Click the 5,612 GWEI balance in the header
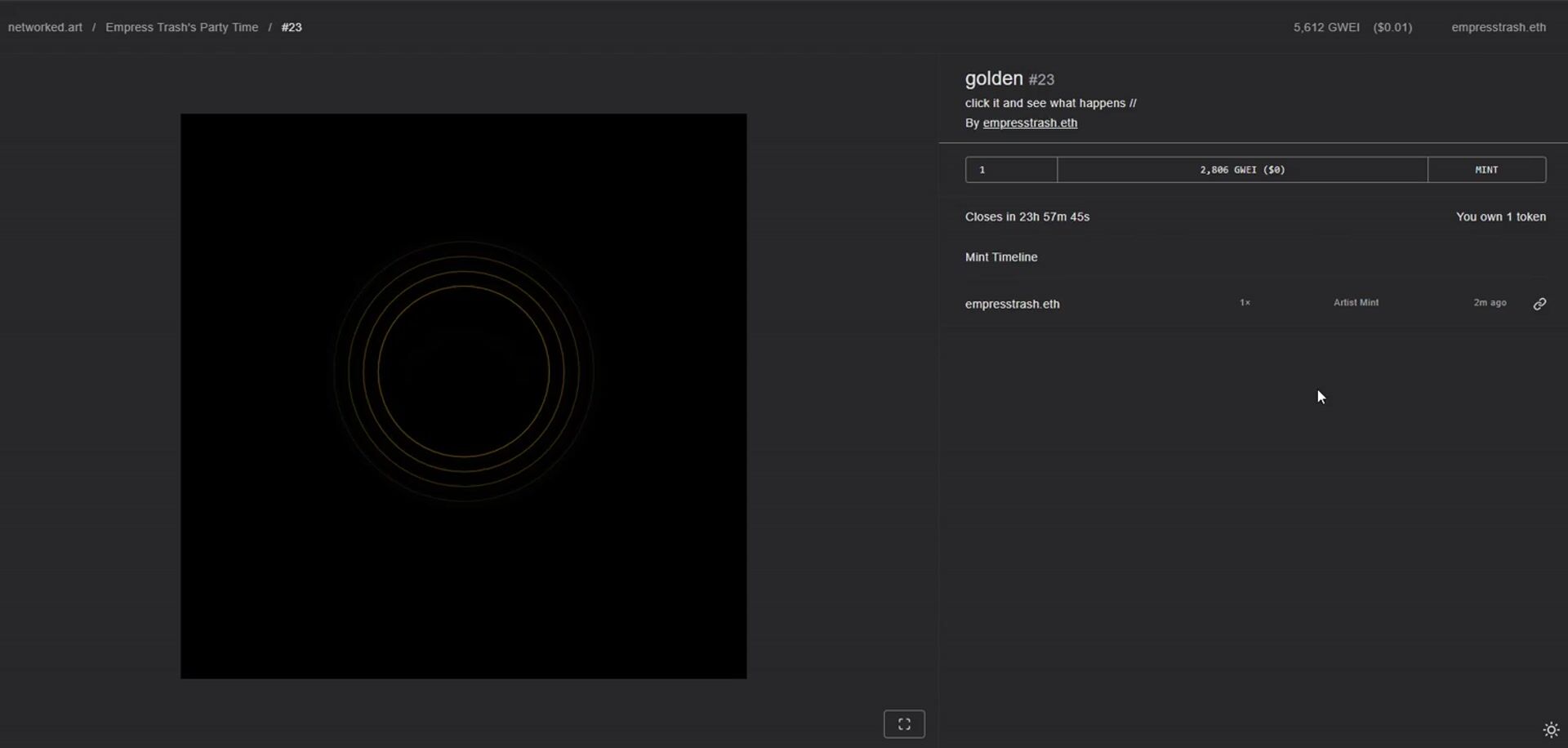Screen dimensions: 1568x748 tap(1326, 27)
